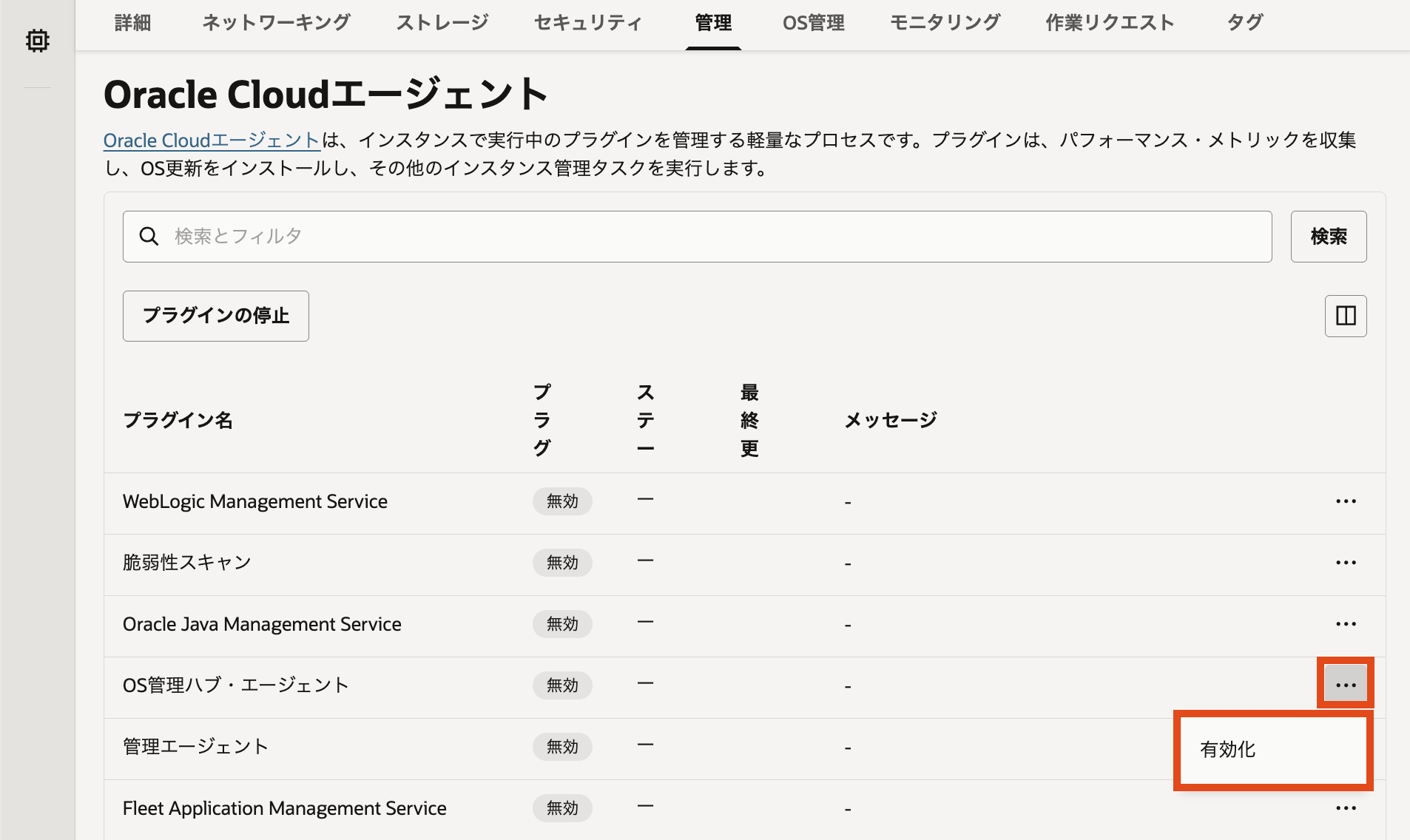Click the プラグインの停止 button
Screen dimensions: 1410x840
216,316
